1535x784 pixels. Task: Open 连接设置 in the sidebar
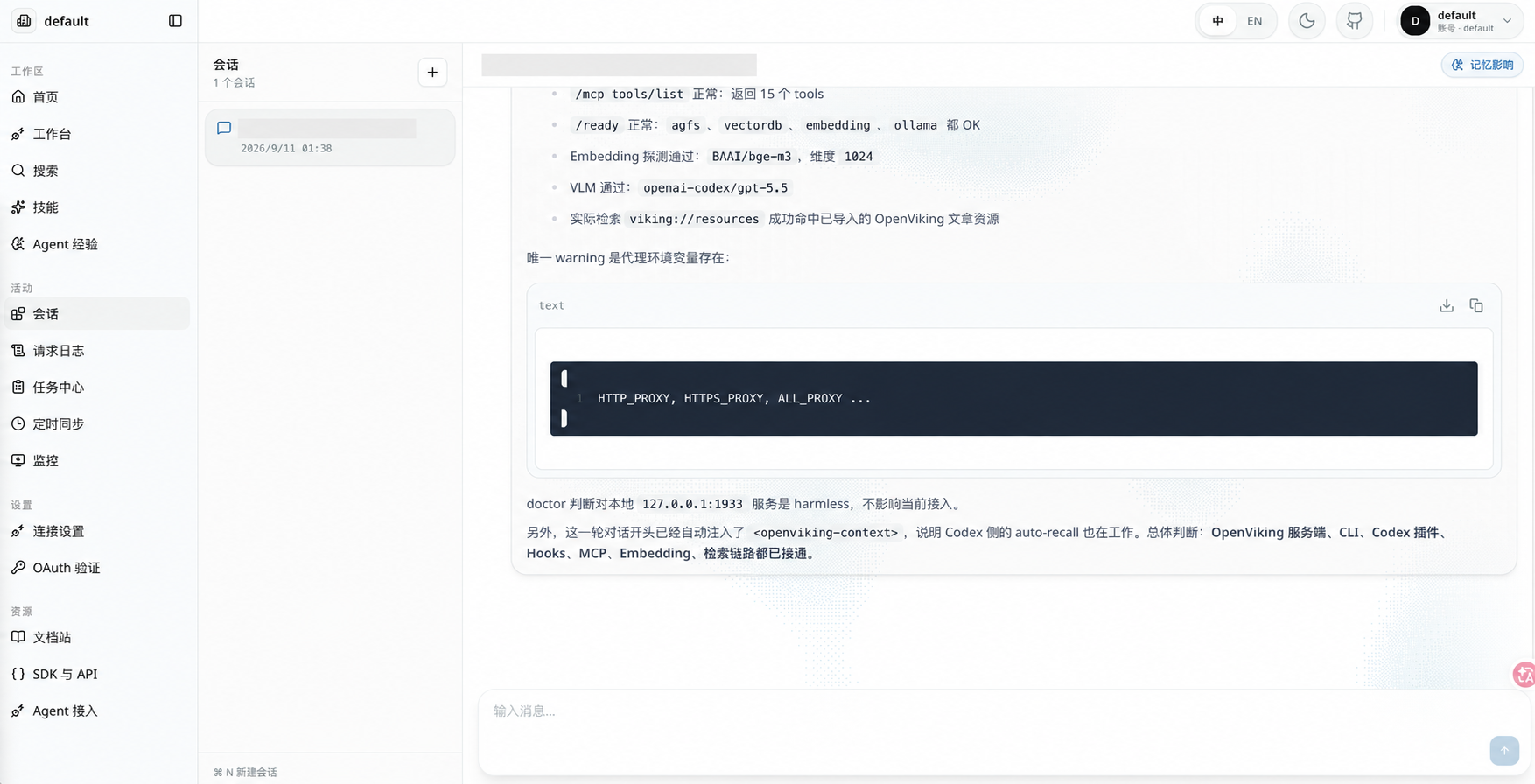point(96,531)
